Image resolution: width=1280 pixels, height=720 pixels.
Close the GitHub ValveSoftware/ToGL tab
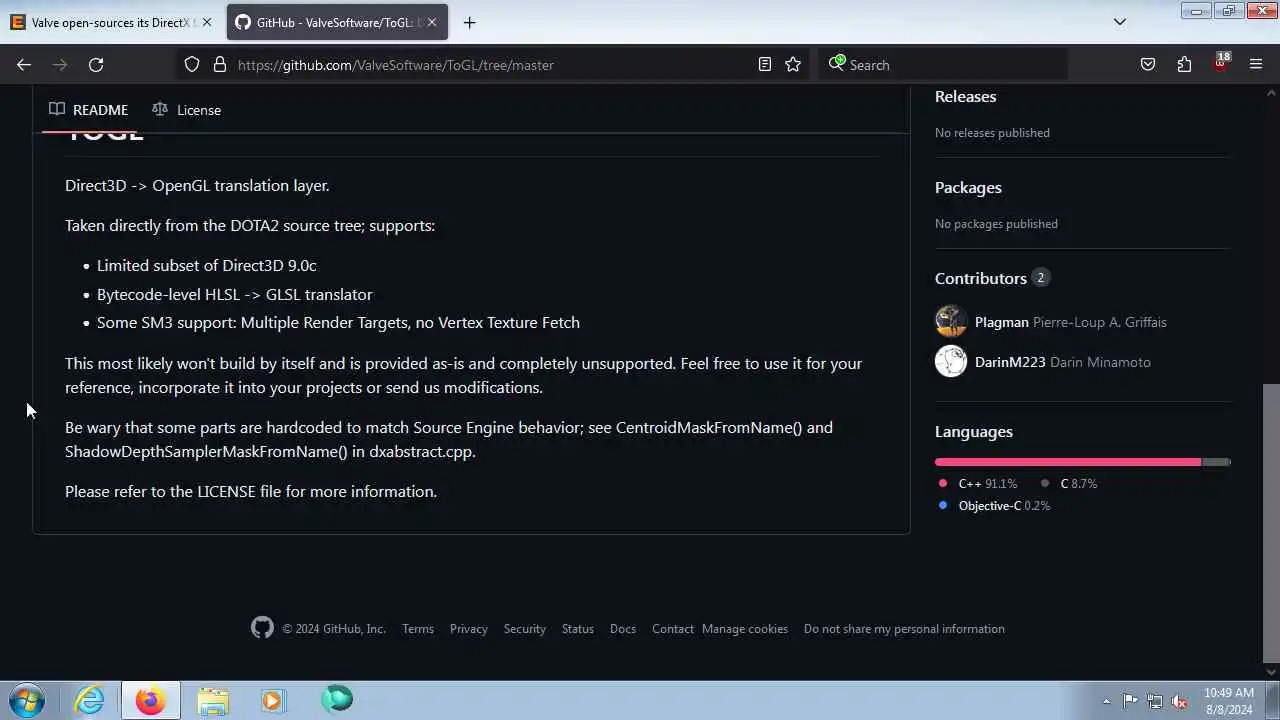click(432, 22)
